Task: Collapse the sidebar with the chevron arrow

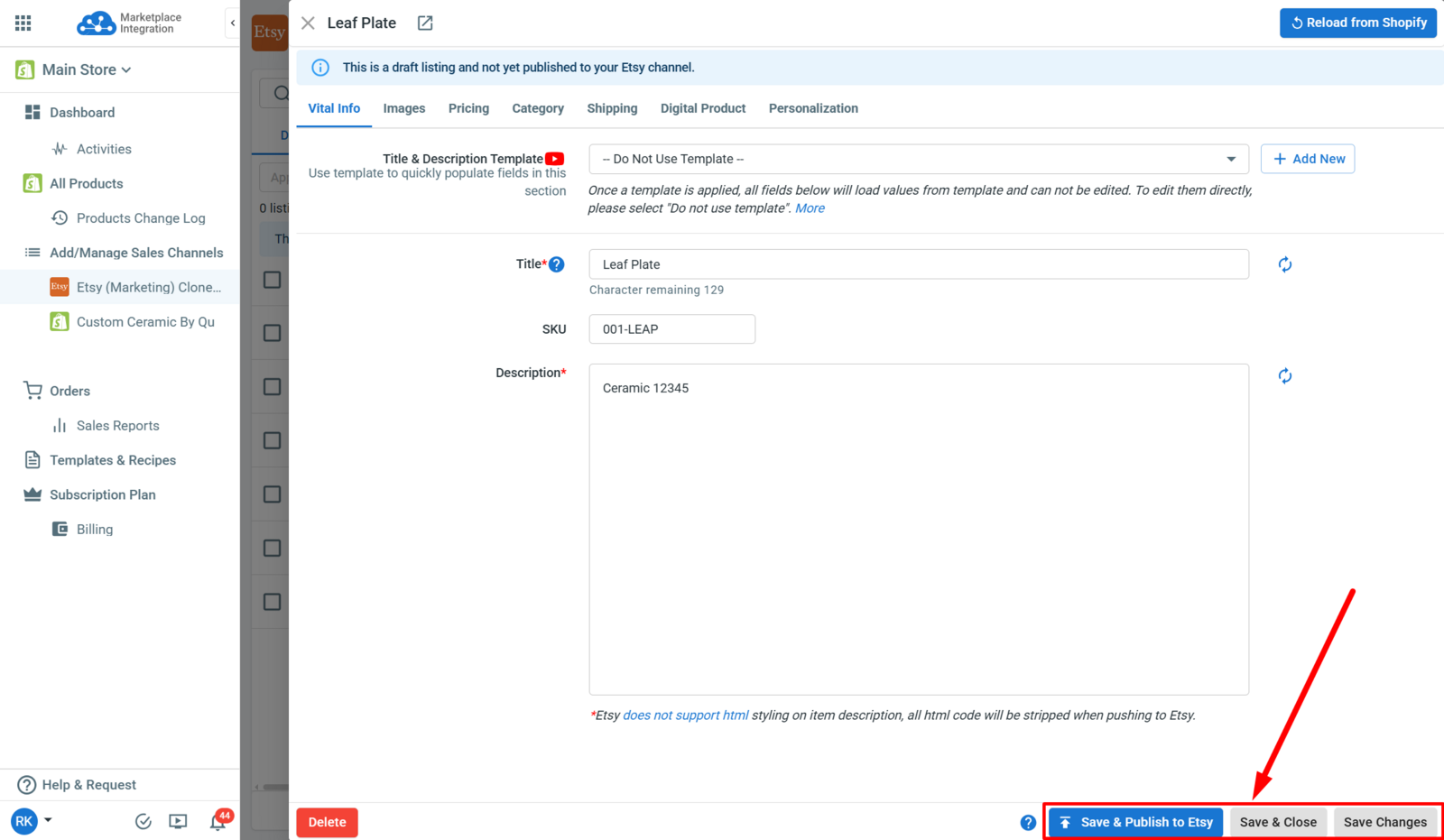Action: tap(233, 23)
